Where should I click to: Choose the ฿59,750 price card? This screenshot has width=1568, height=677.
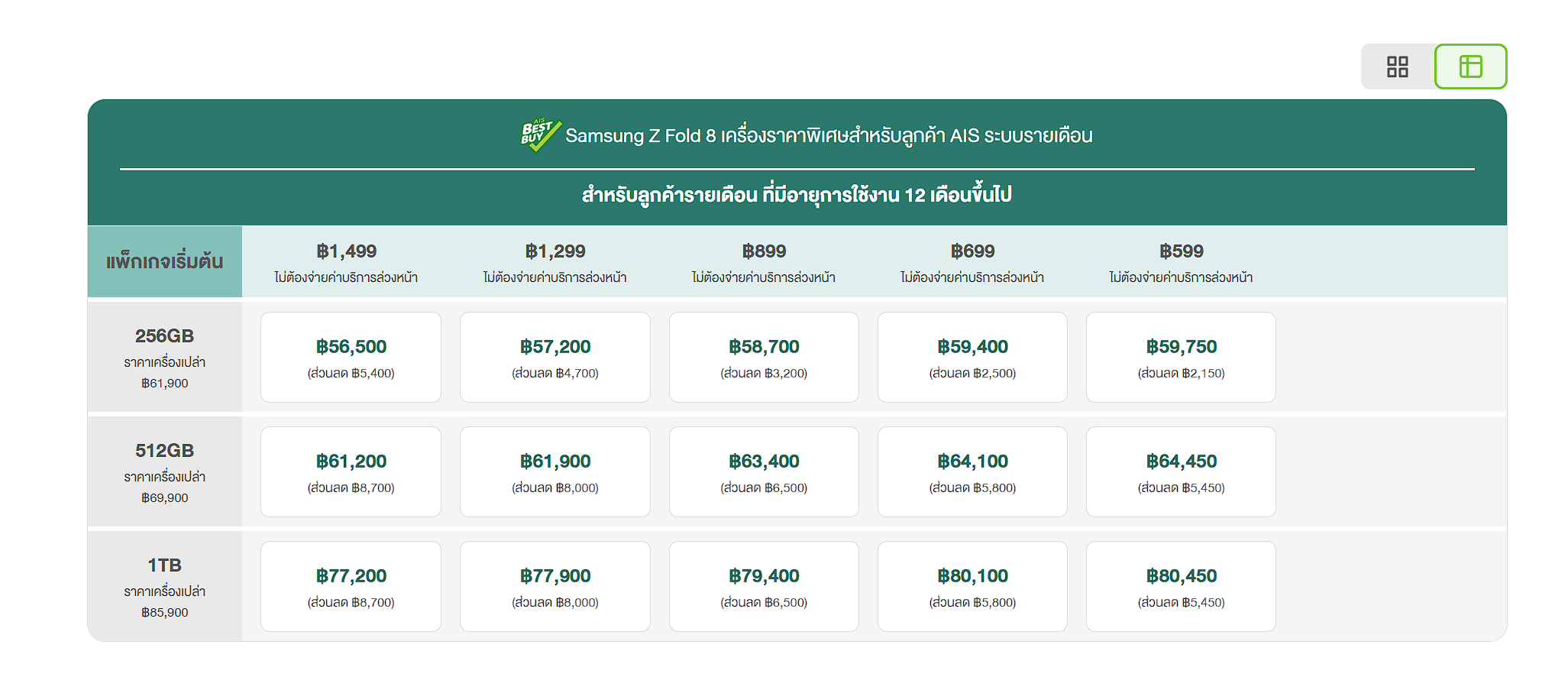click(1181, 357)
